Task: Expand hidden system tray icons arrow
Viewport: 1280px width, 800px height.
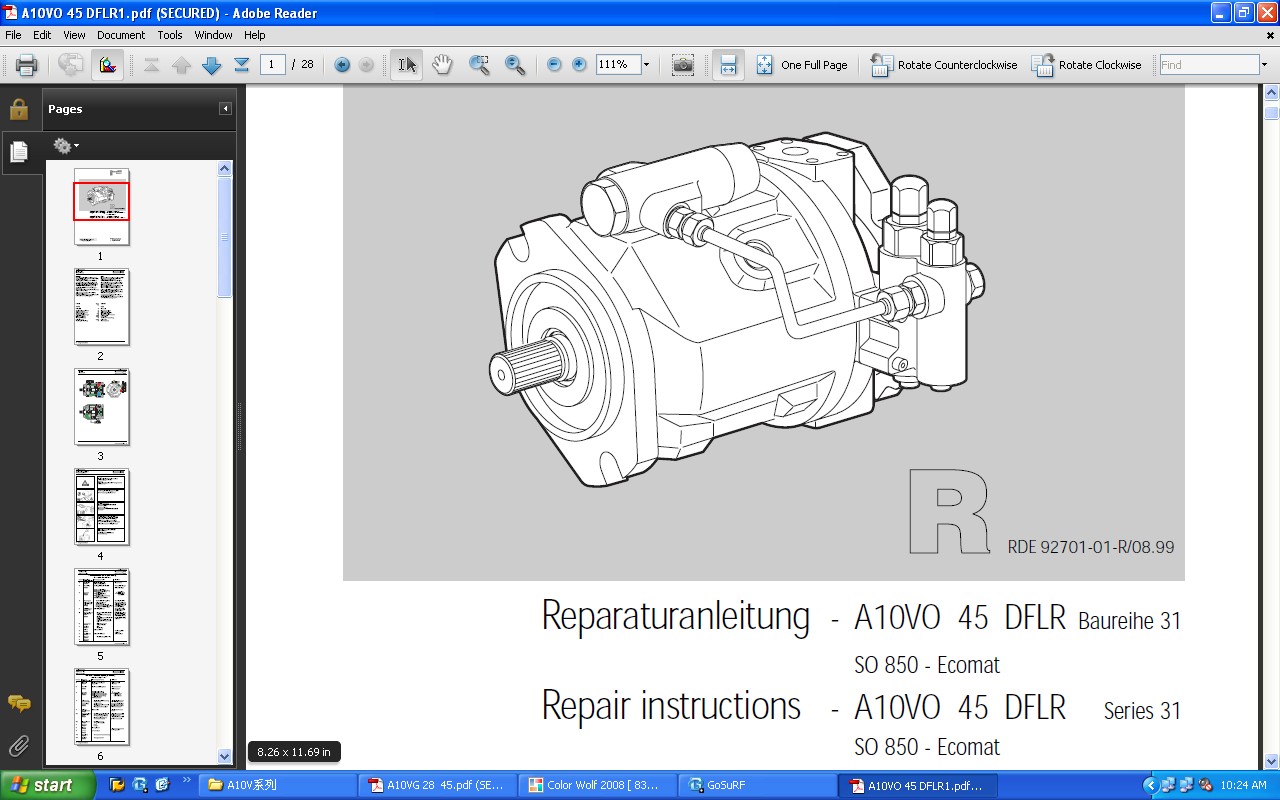Action: (1150, 785)
